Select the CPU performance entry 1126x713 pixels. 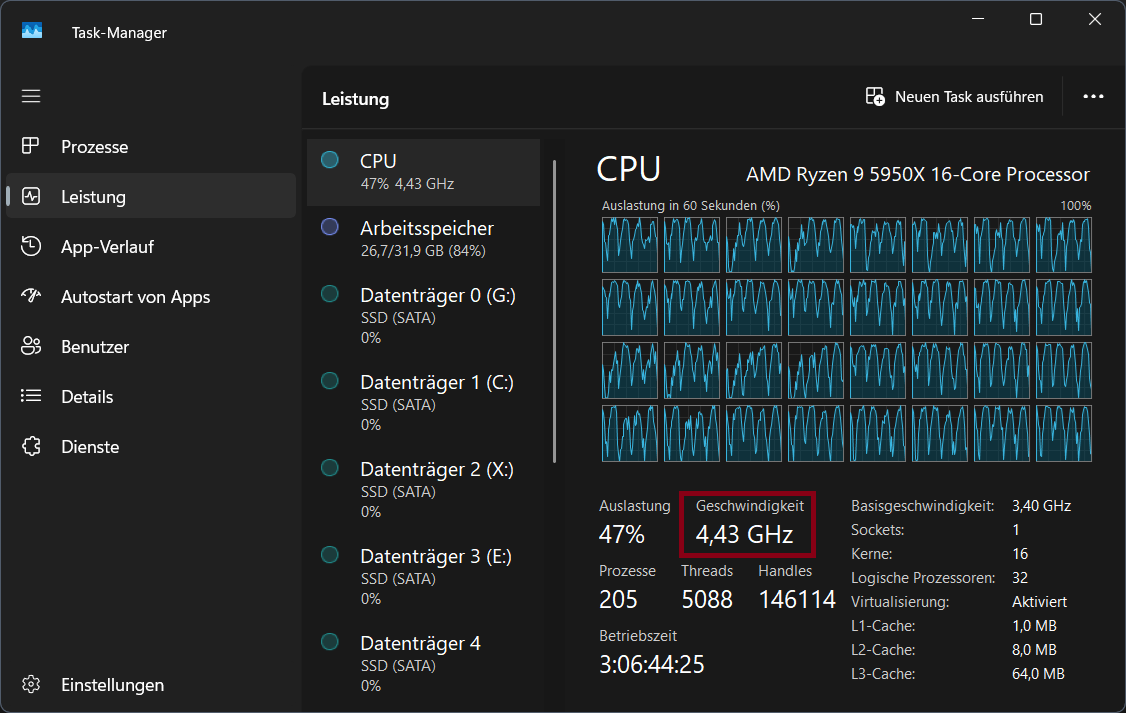tap(423, 172)
